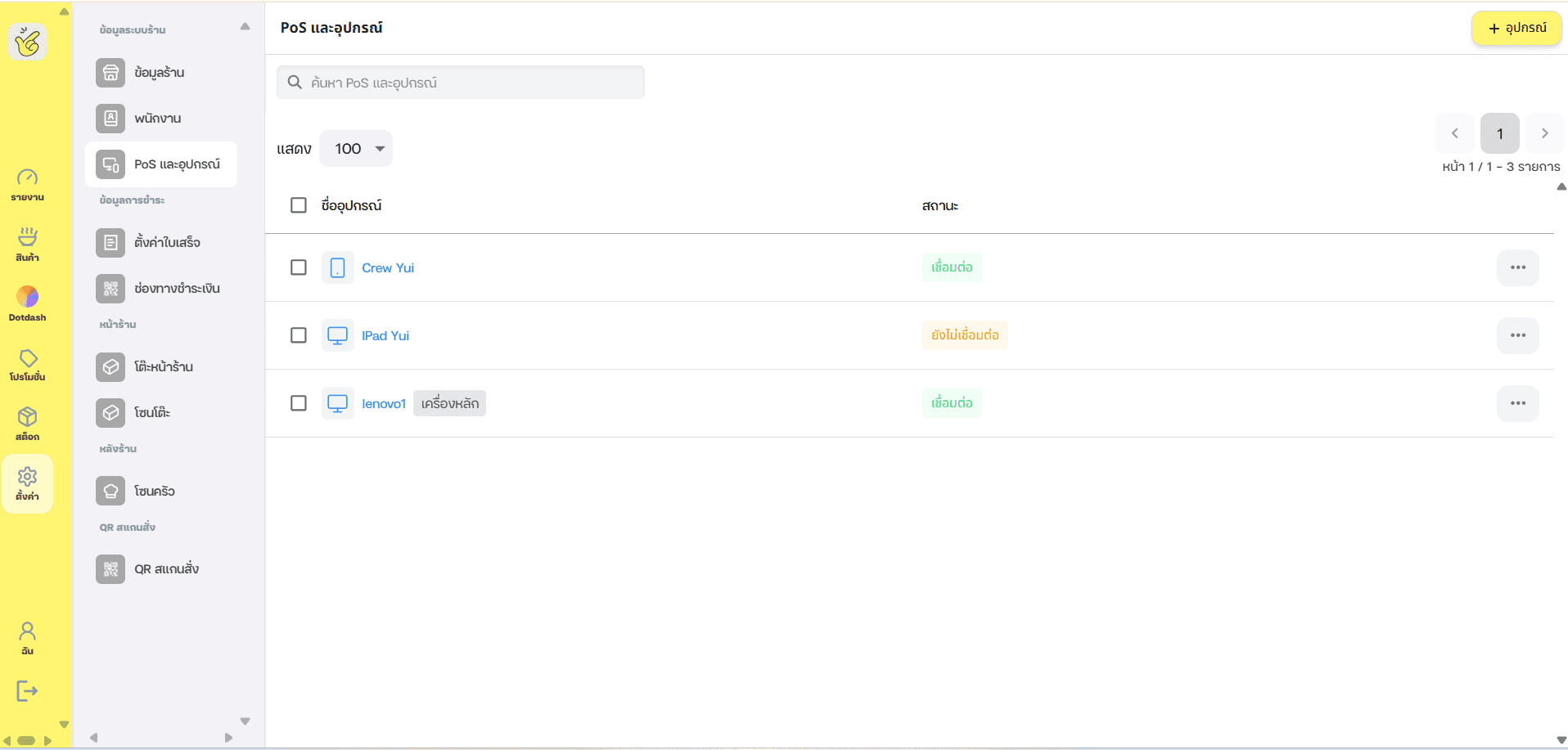Viewport: 1568px width, 750px height.
Task: Click settings panel left scroll arrow
Action: click(94, 738)
